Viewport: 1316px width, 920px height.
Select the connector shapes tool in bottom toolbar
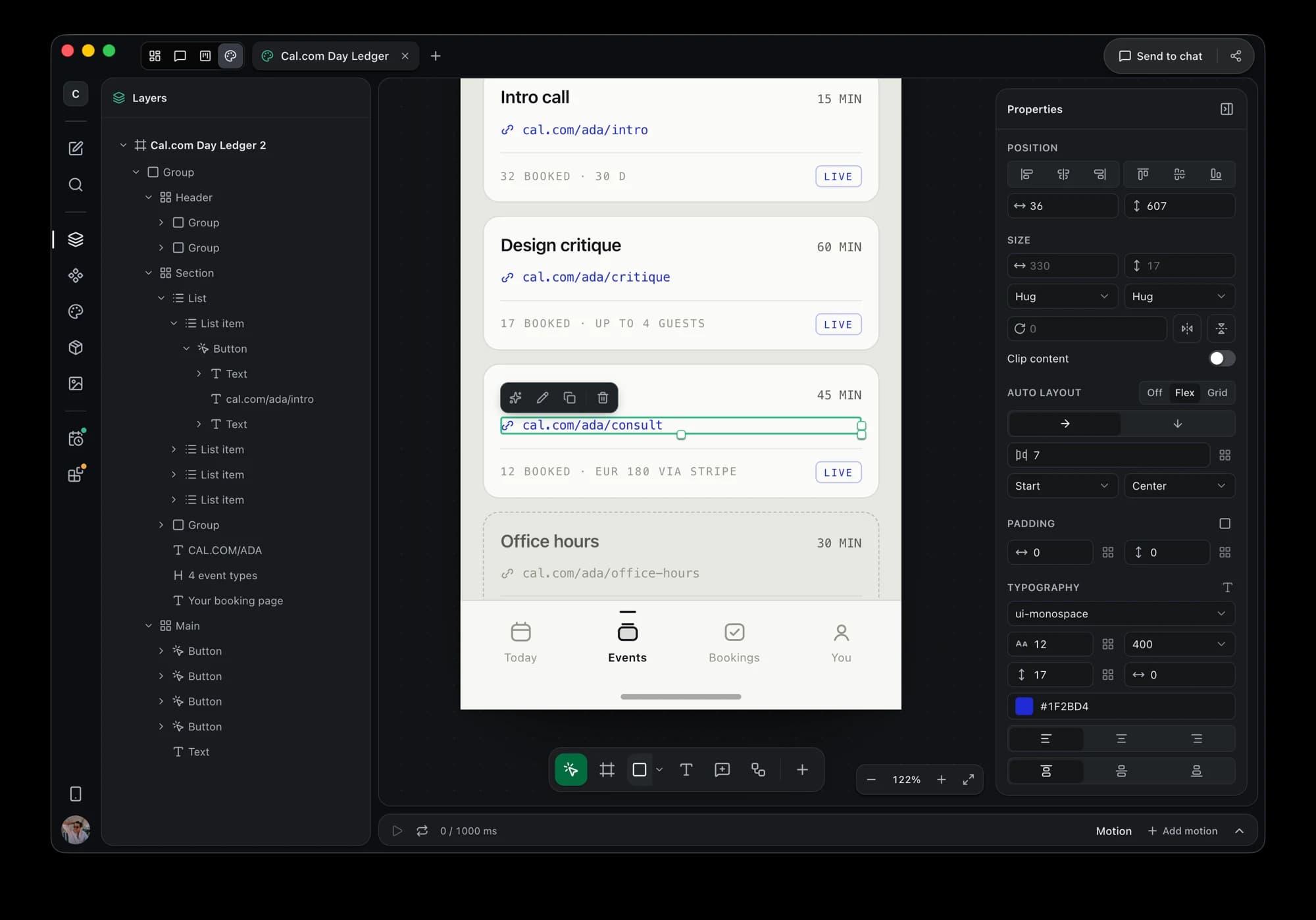758,769
